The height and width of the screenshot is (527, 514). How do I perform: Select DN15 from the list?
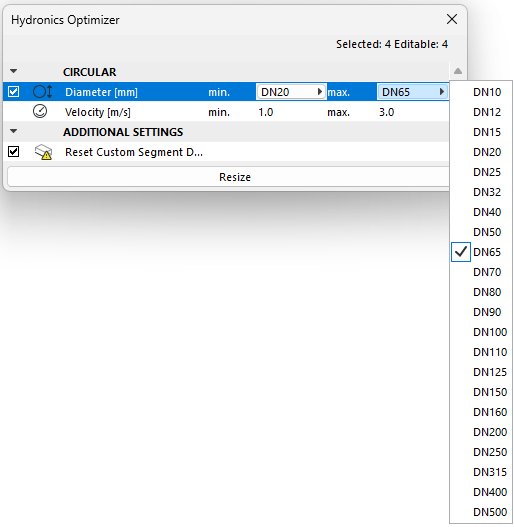coord(481,132)
